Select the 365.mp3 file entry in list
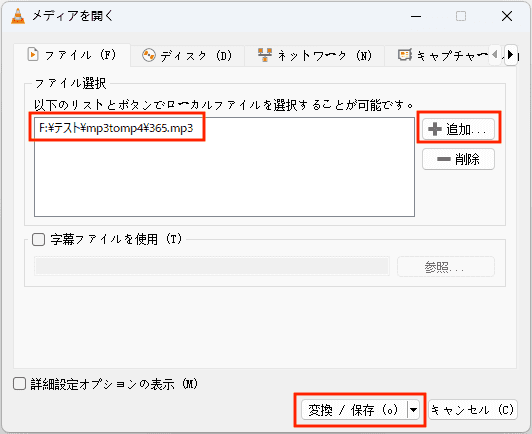Viewport: 532px width, 434px height. [116, 128]
